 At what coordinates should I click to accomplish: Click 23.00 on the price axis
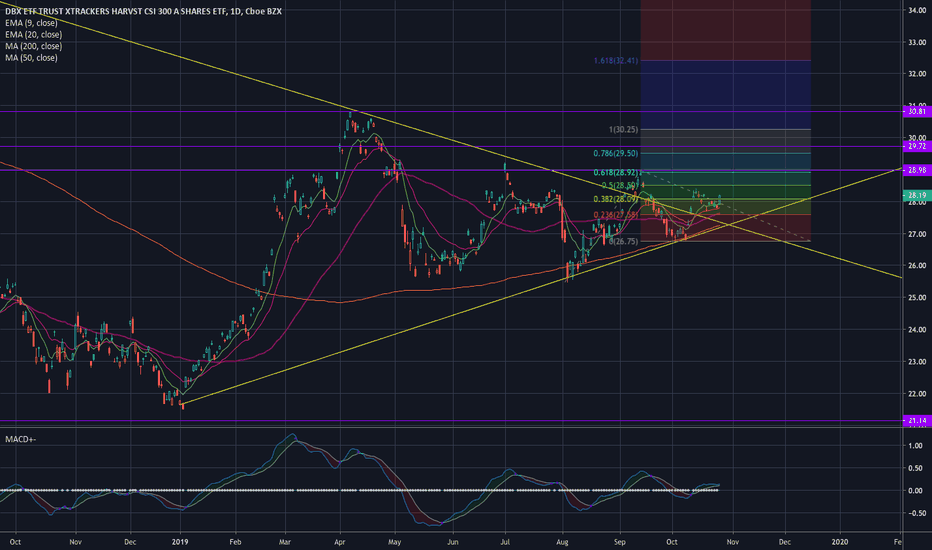(x=917, y=362)
